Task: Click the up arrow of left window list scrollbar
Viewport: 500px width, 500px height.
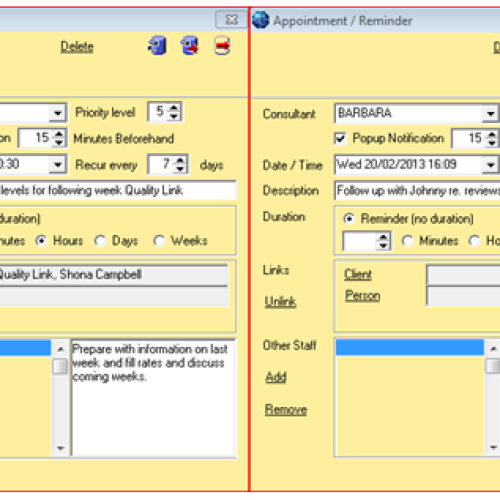Action: point(60,349)
